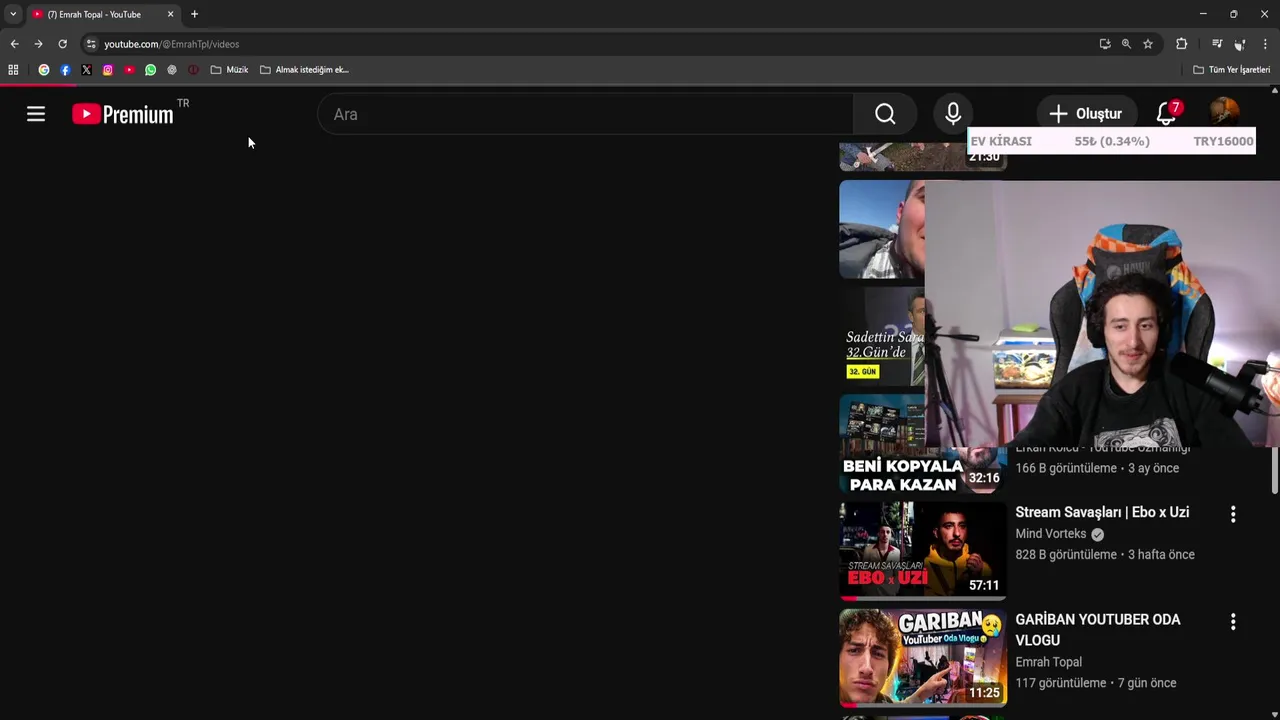Open GARİBAN YOUTUBER ODA VLOGU title
This screenshot has height=720, width=1280.
pos(1098,630)
